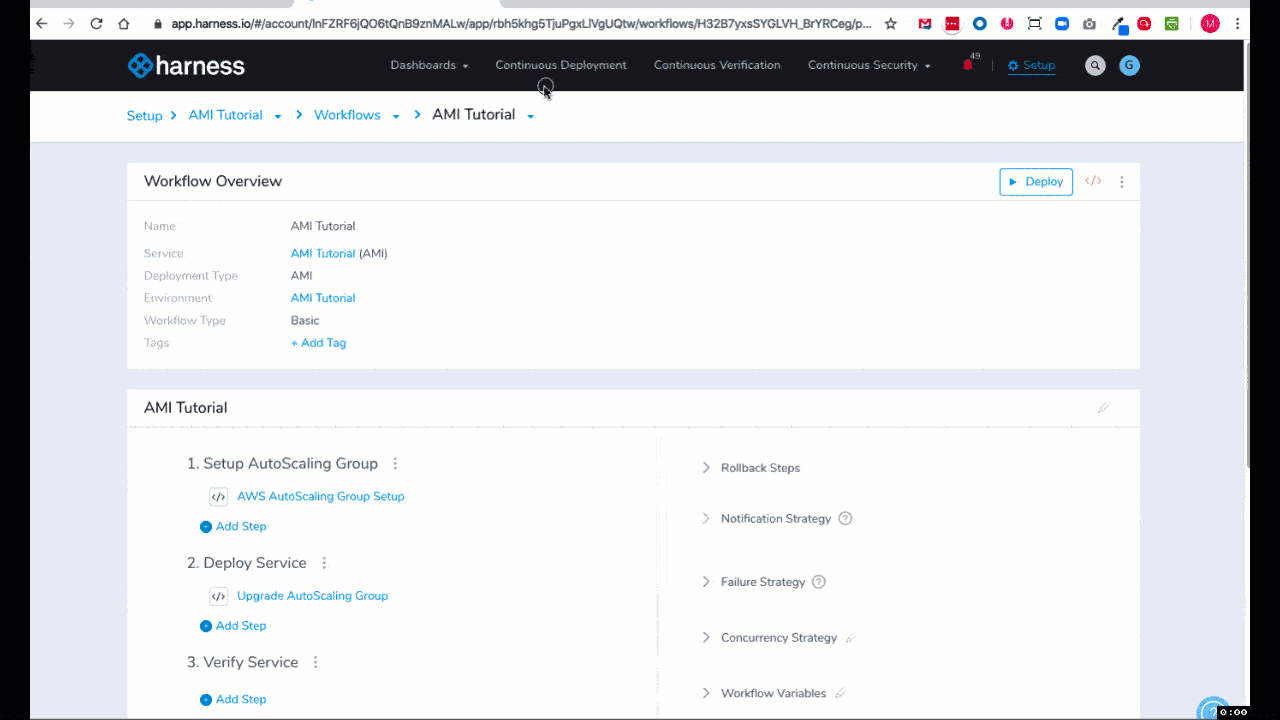
Task: Go to browser home page
Action: 124,23
